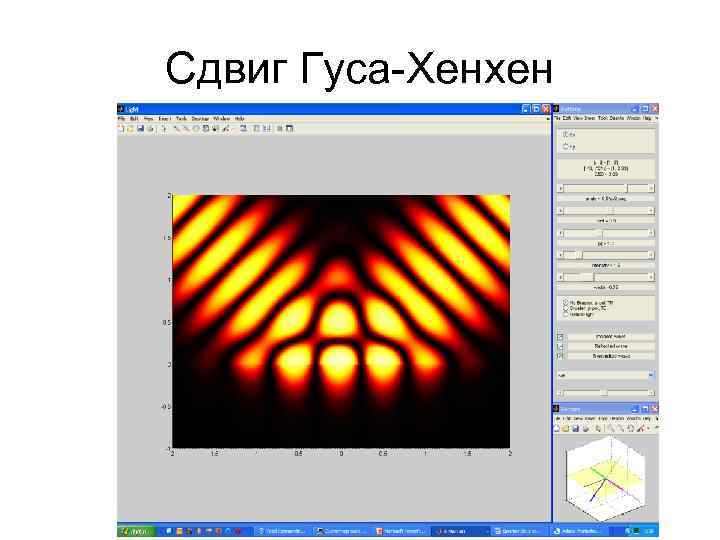The width and height of the screenshot is (720, 540).
Task: Open Desktop menu in Light window
Action: point(200,118)
